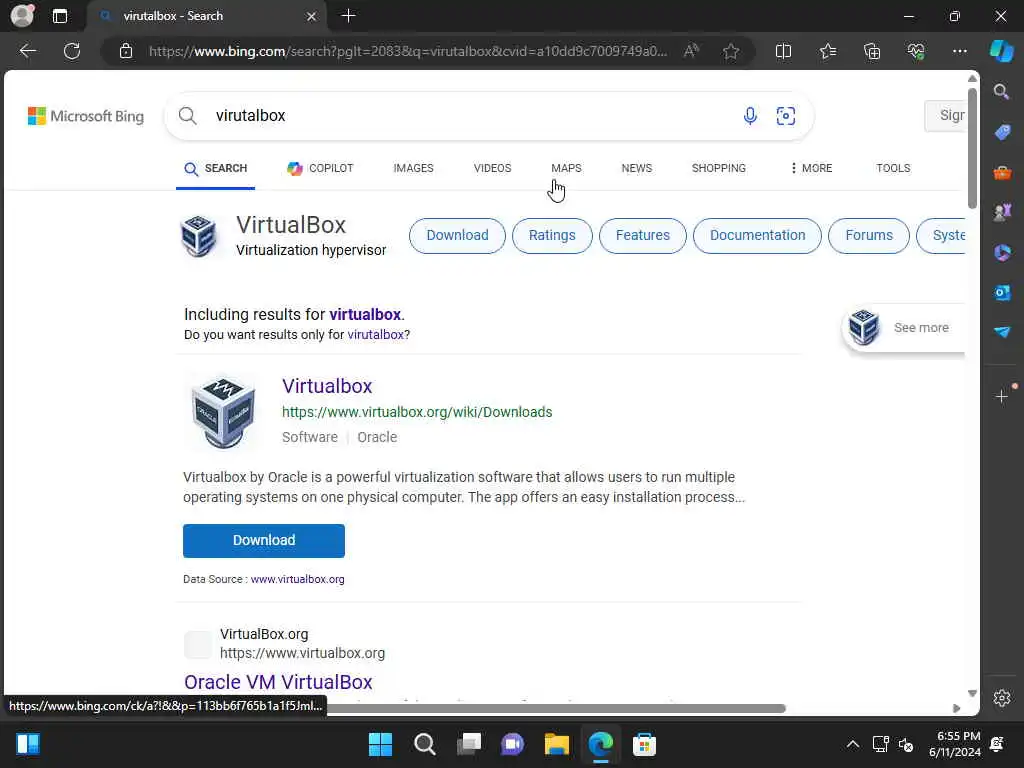Viewport: 1024px width, 768px height.
Task: Open the Favorites list
Action: (827, 51)
